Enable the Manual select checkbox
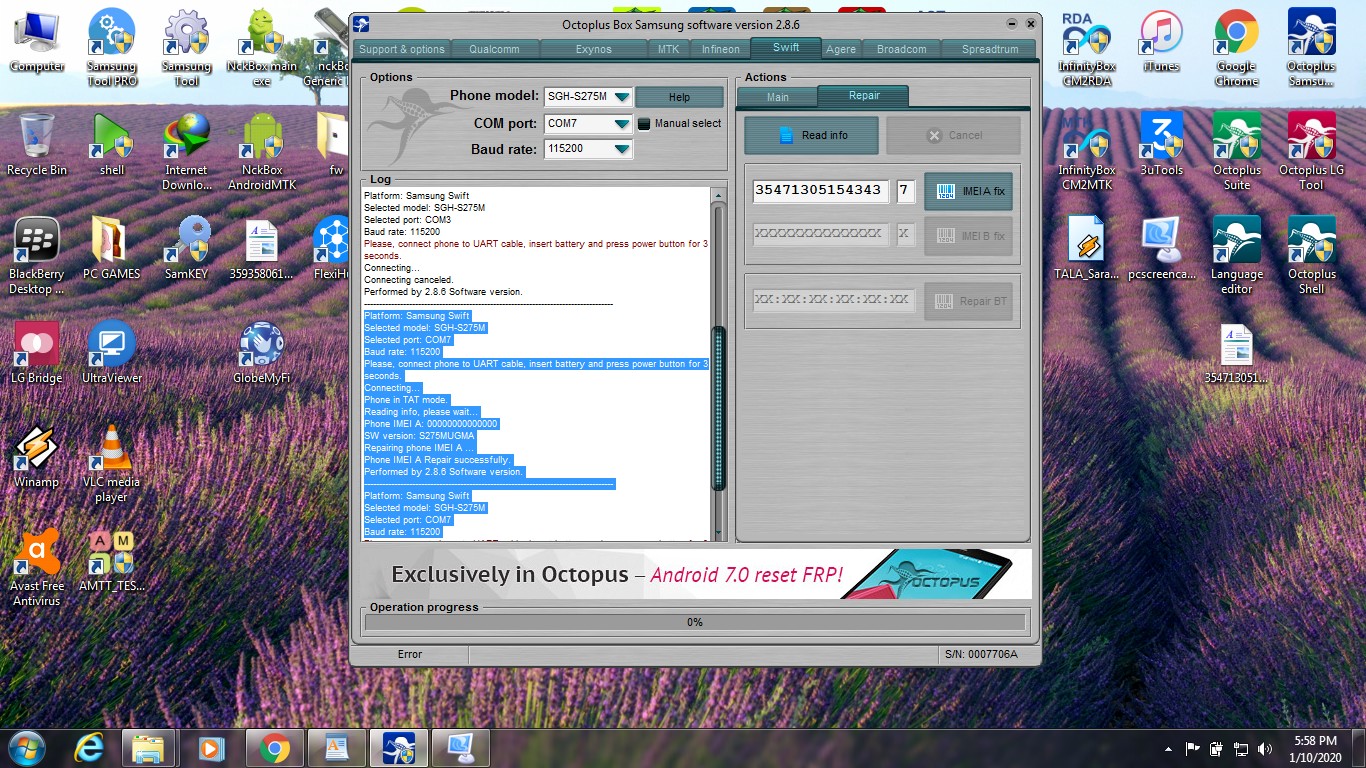Image resolution: width=1366 pixels, height=768 pixels. tap(644, 124)
